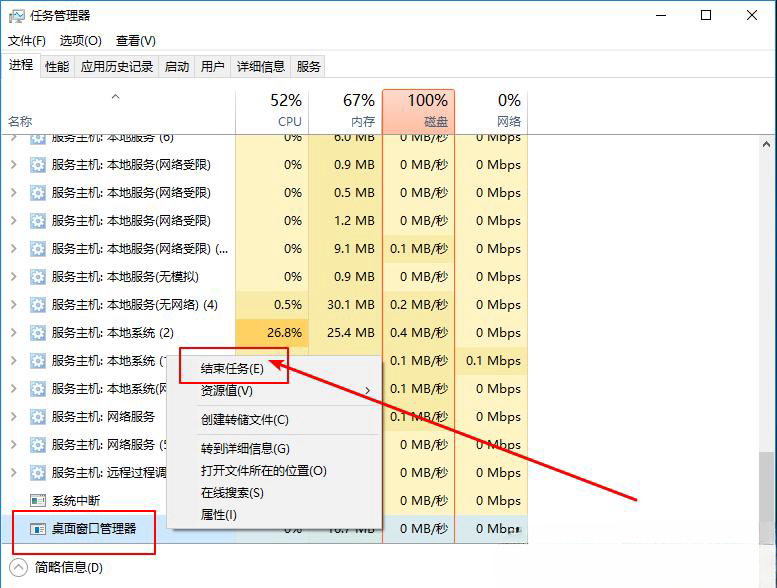Click gear icon of 服务主机: 远程过程调用 row
The image size is (777, 588).
pos(38,473)
